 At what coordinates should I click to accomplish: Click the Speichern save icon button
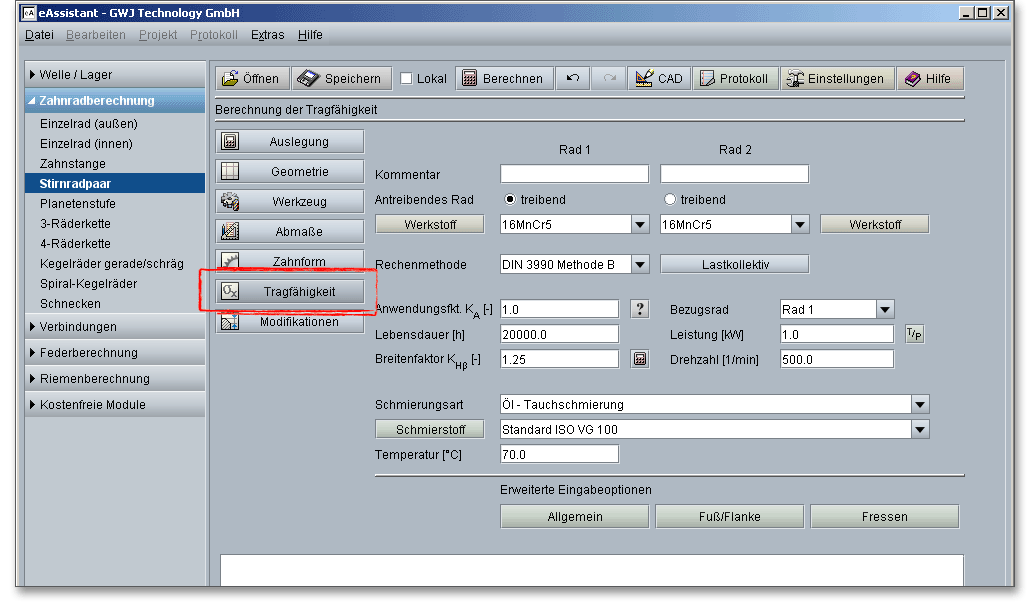(x=341, y=79)
